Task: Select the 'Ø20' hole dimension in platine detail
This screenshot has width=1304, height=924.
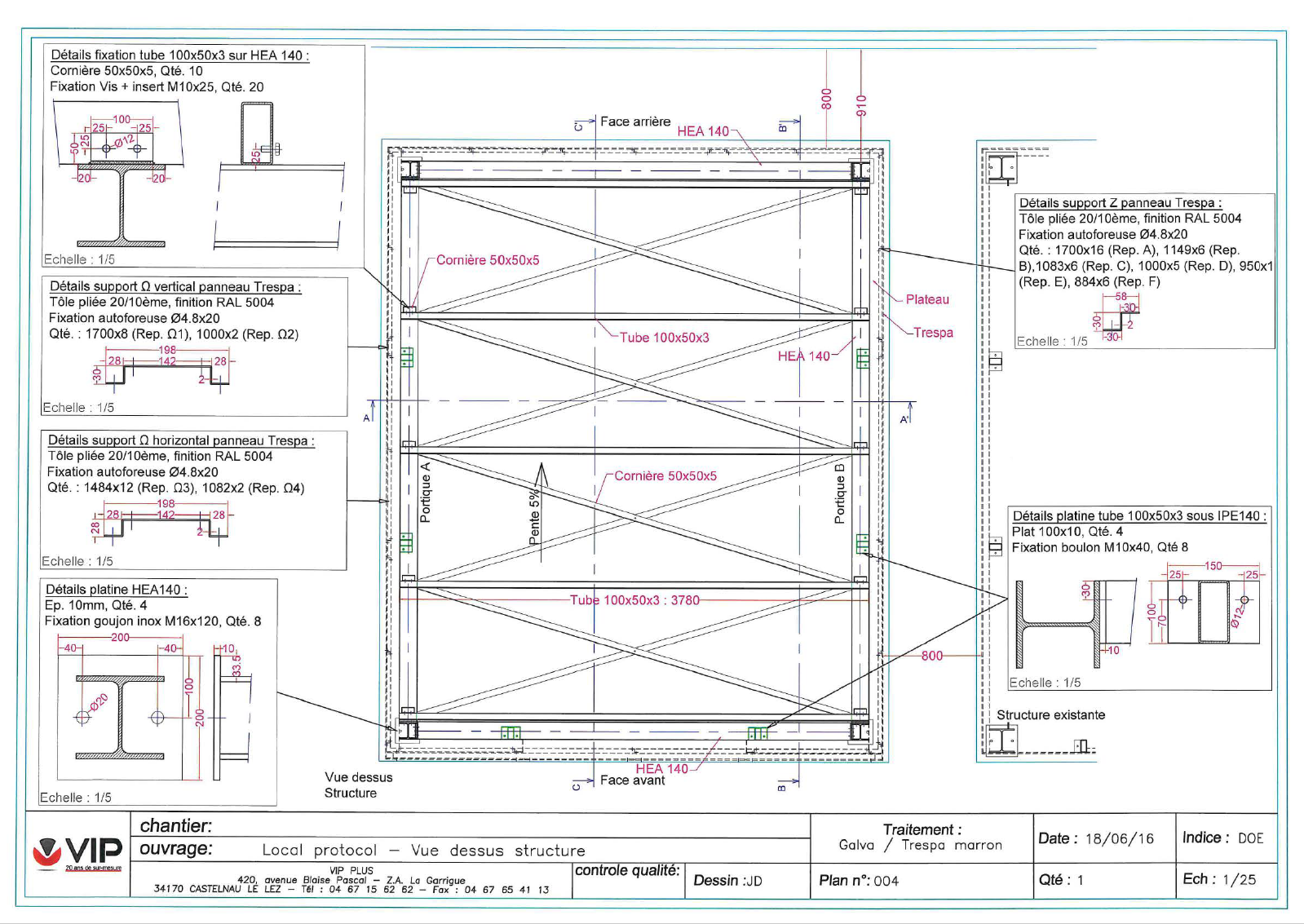Action: point(99,703)
